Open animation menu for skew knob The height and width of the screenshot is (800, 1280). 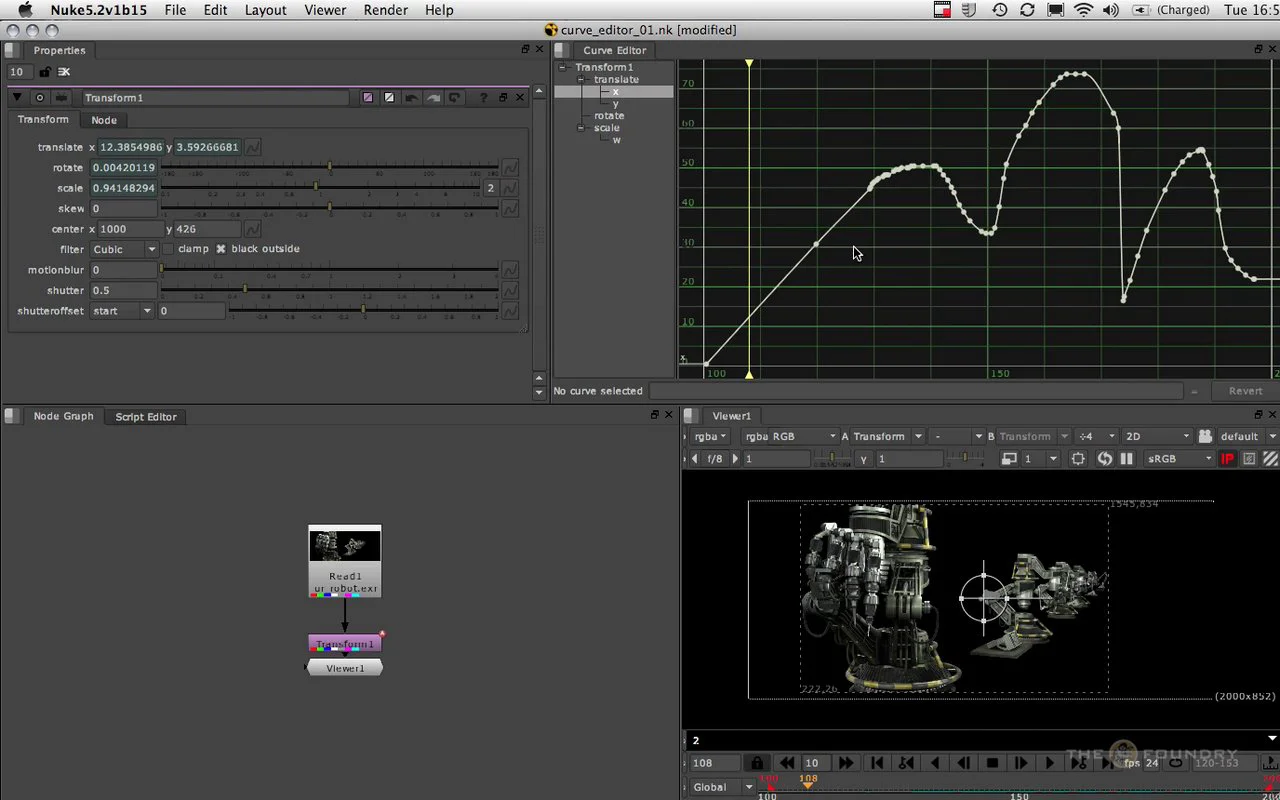[x=510, y=208]
